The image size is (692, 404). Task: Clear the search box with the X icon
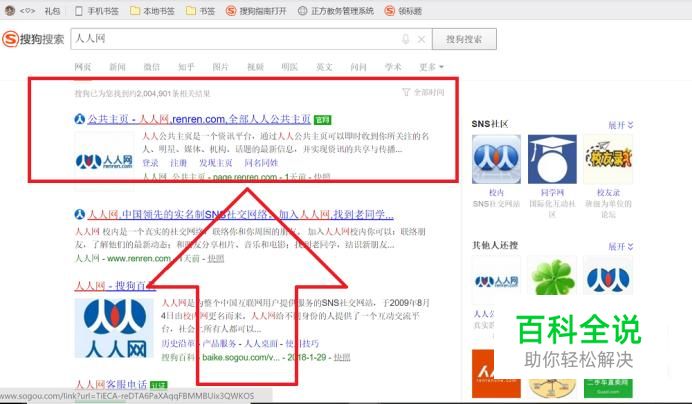[421, 39]
